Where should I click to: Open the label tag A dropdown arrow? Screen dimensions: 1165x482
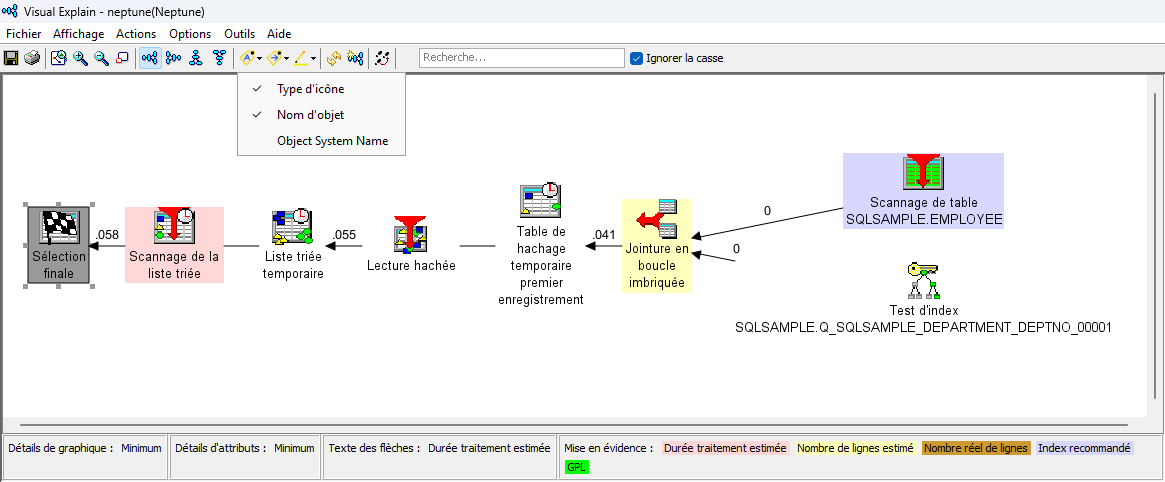point(259,59)
